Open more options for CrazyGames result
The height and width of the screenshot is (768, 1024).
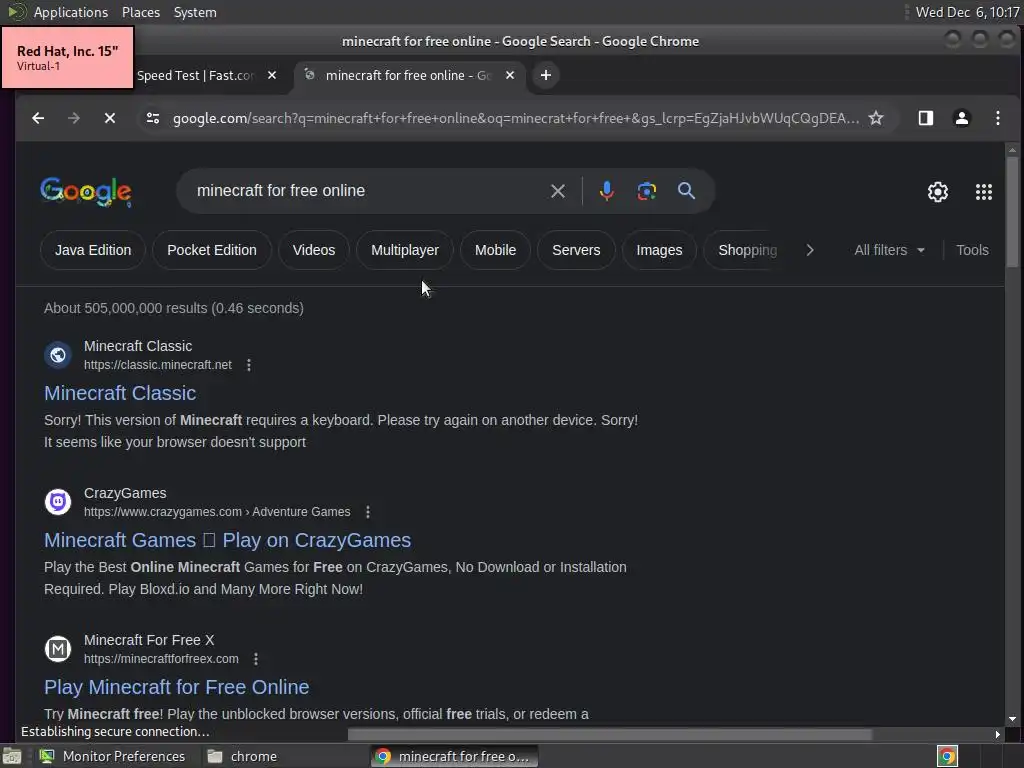368,512
